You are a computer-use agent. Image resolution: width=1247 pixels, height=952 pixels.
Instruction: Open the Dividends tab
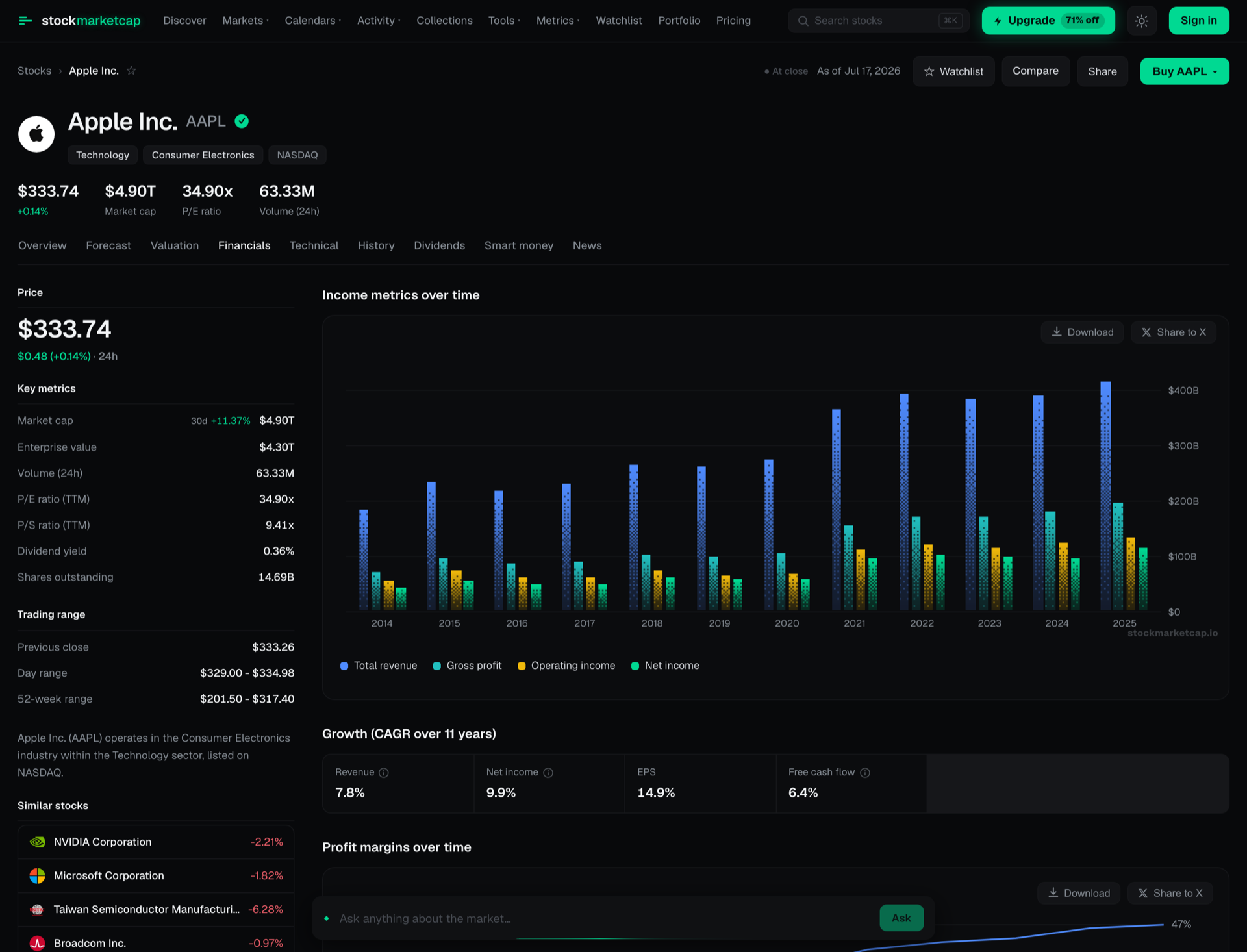point(439,245)
